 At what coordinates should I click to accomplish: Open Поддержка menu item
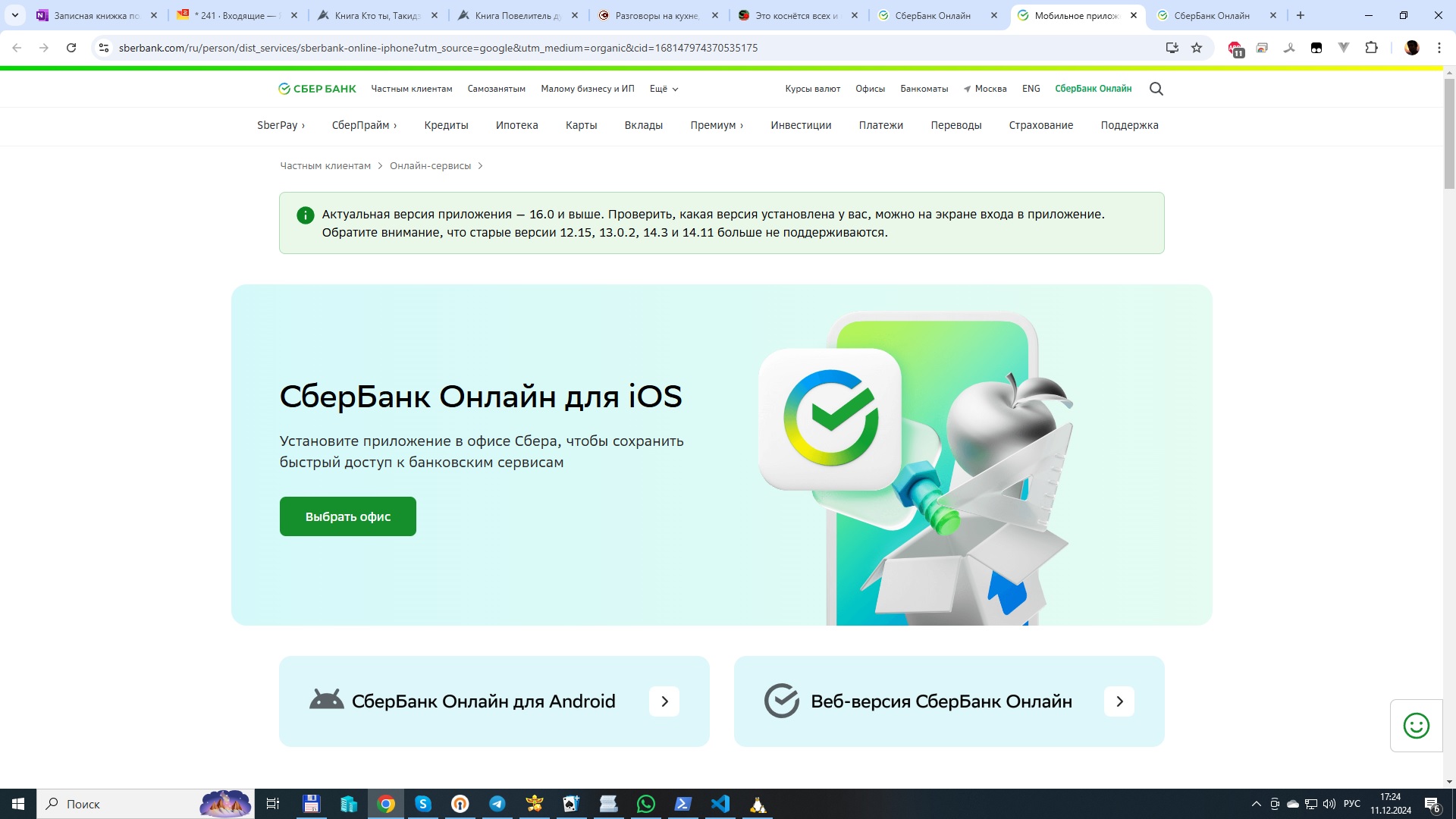1129,125
